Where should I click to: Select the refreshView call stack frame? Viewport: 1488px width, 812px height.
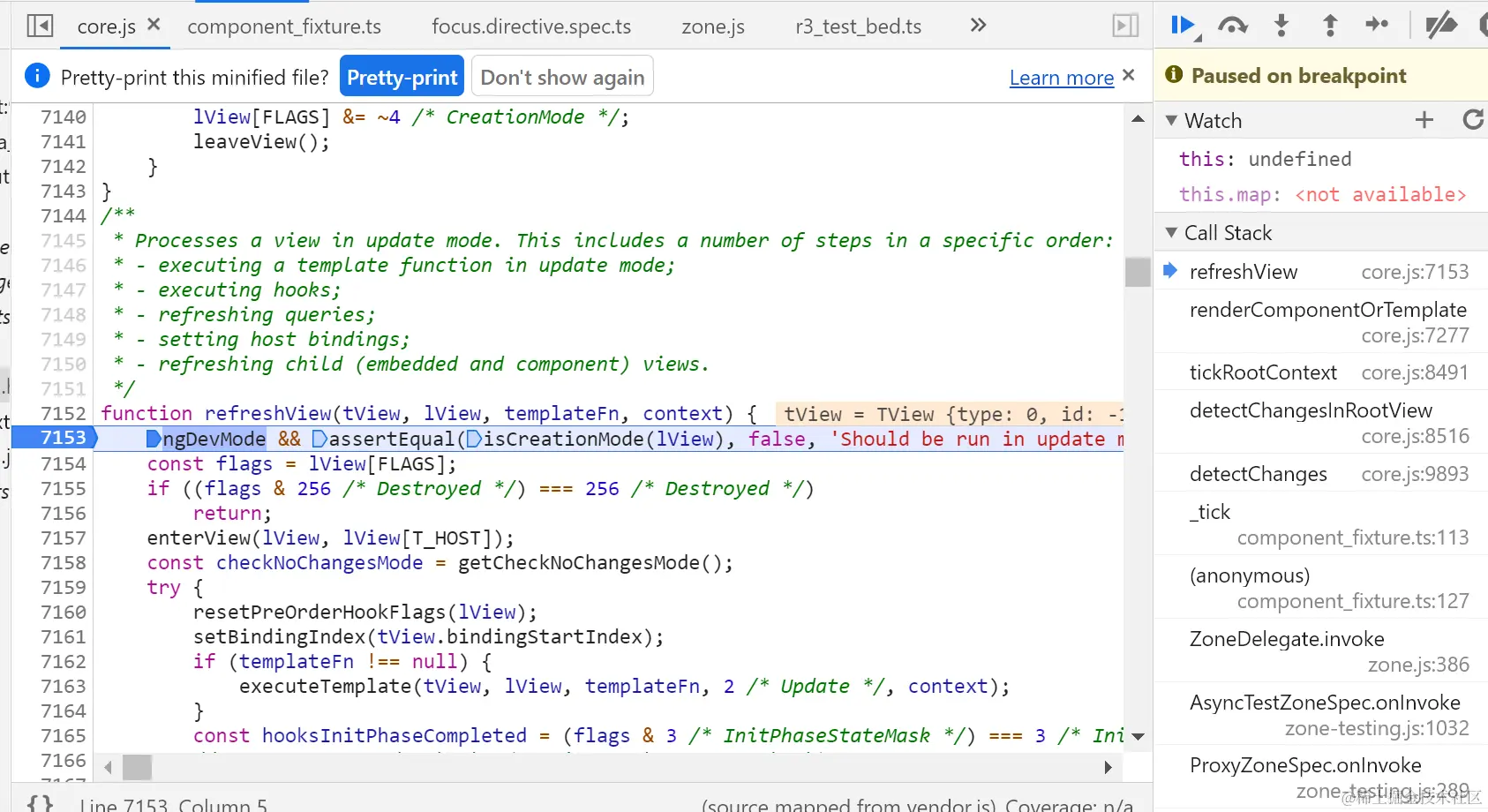[1321, 272]
